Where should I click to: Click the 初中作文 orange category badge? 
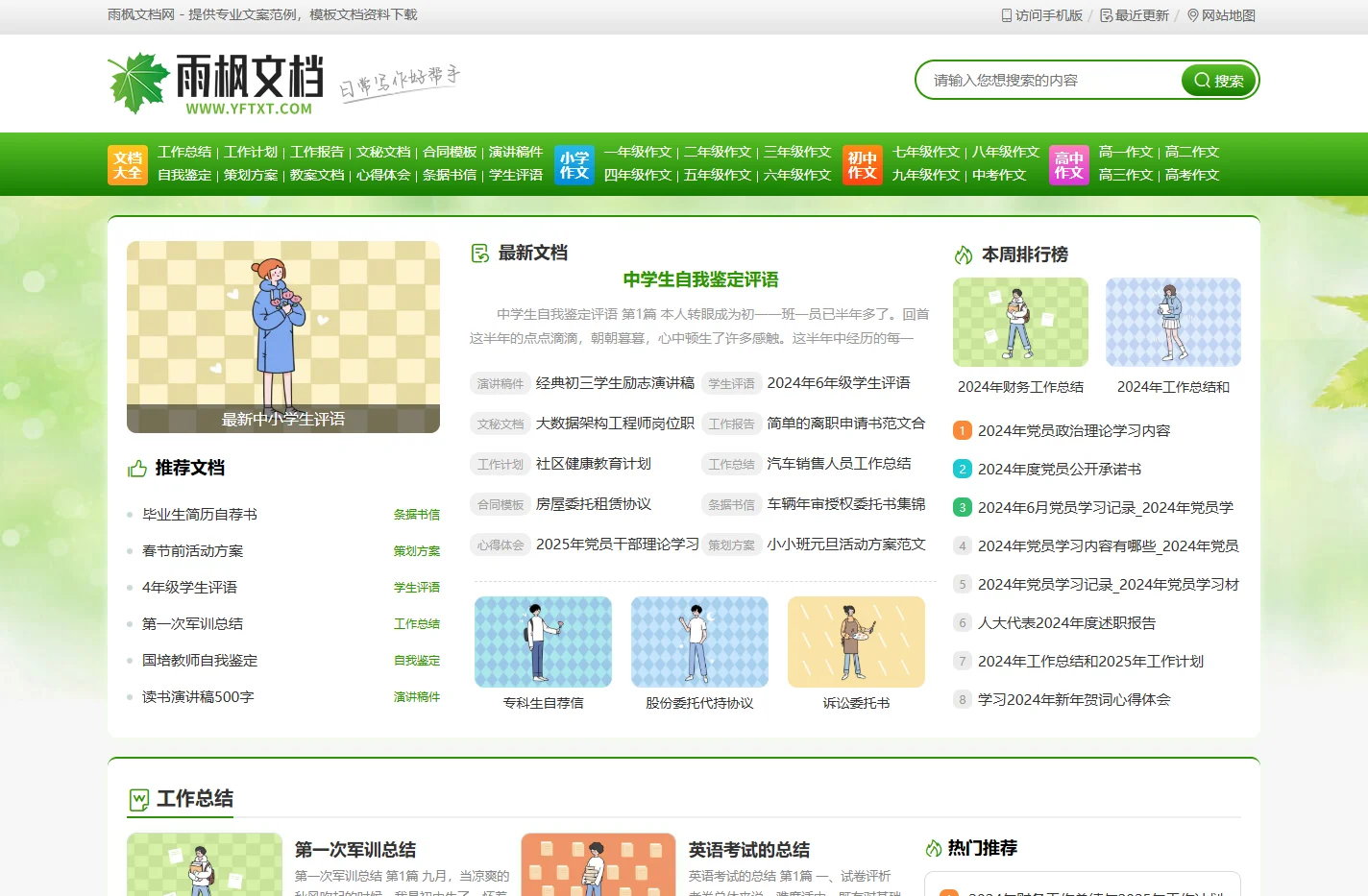click(x=863, y=164)
